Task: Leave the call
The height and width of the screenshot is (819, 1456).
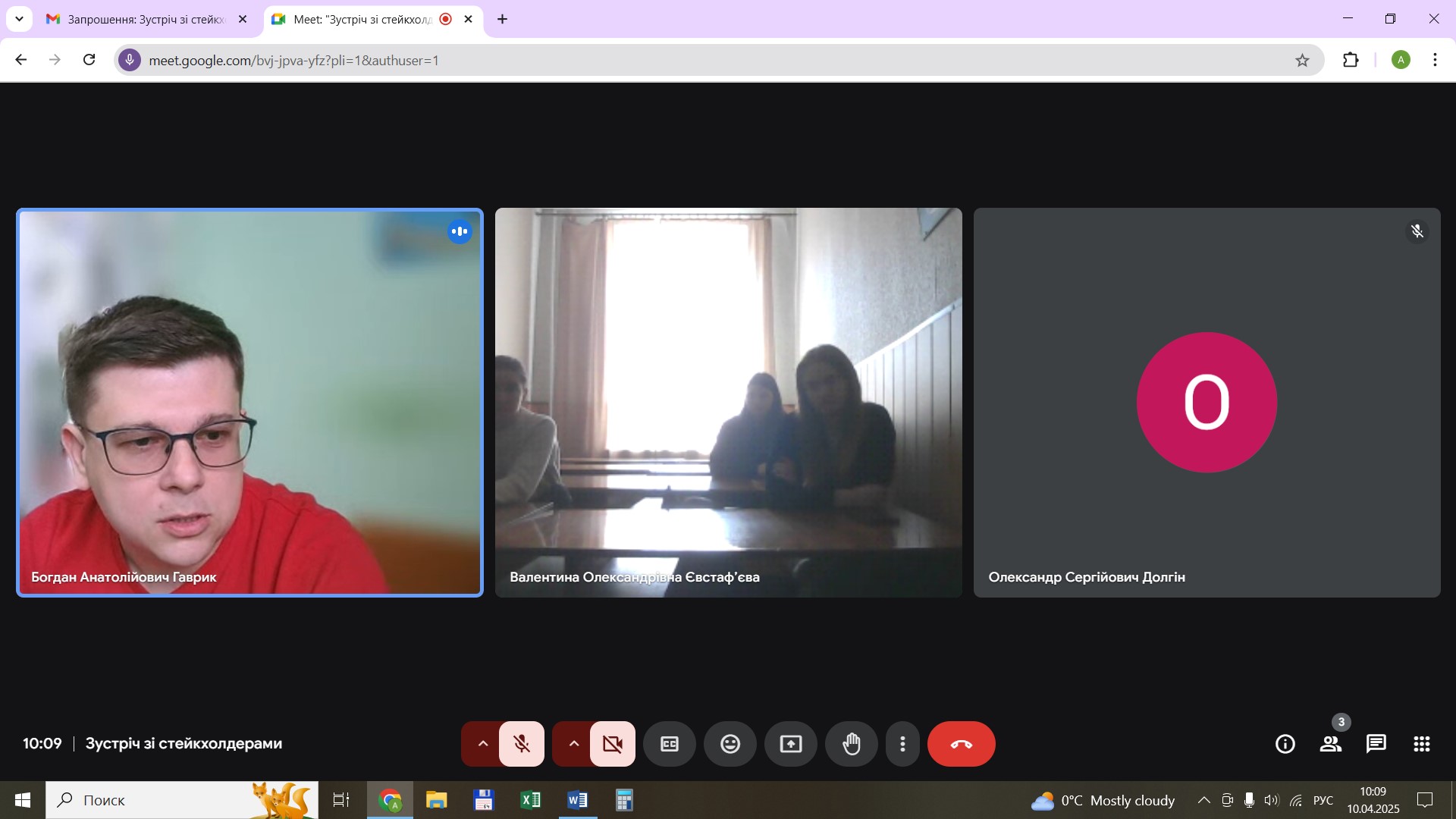Action: [x=962, y=744]
